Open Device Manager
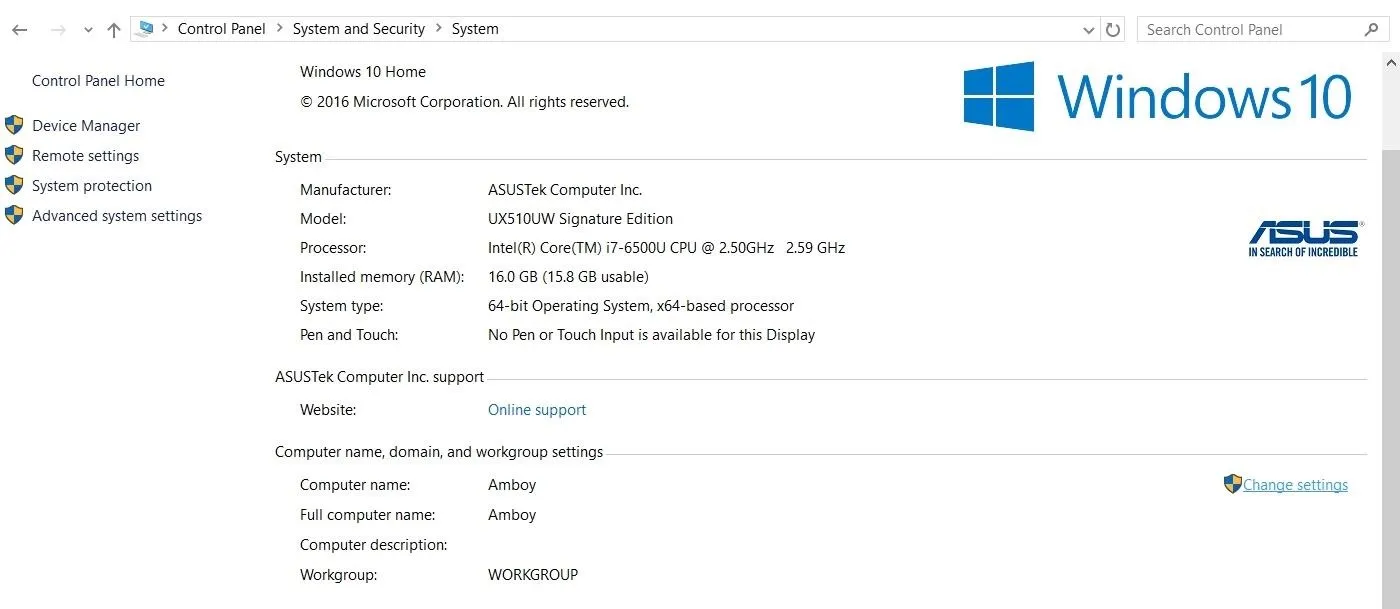This screenshot has width=1400, height=609. [x=86, y=126]
